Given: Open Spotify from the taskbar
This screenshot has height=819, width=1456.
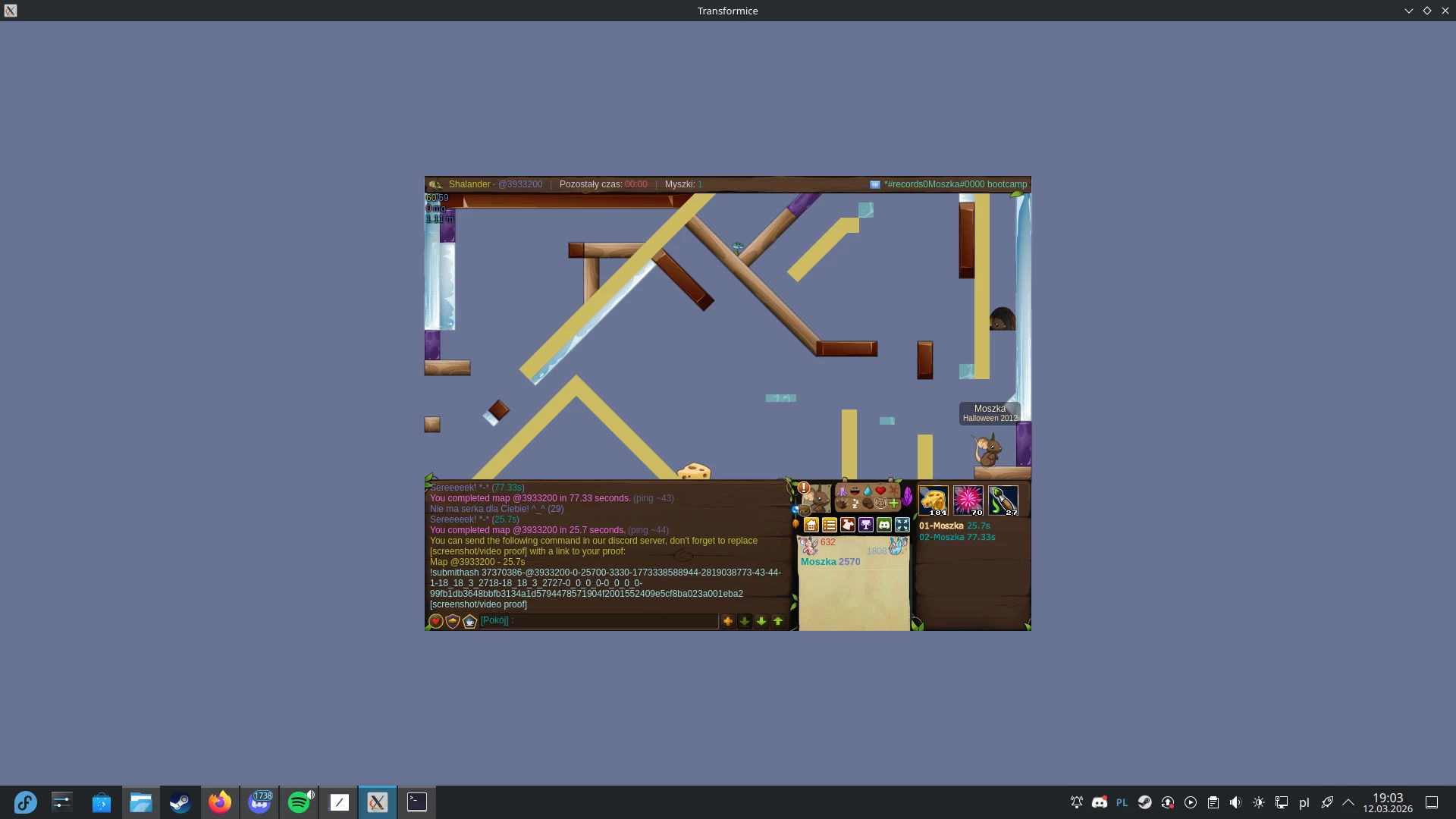Looking at the screenshot, I should [299, 802].
